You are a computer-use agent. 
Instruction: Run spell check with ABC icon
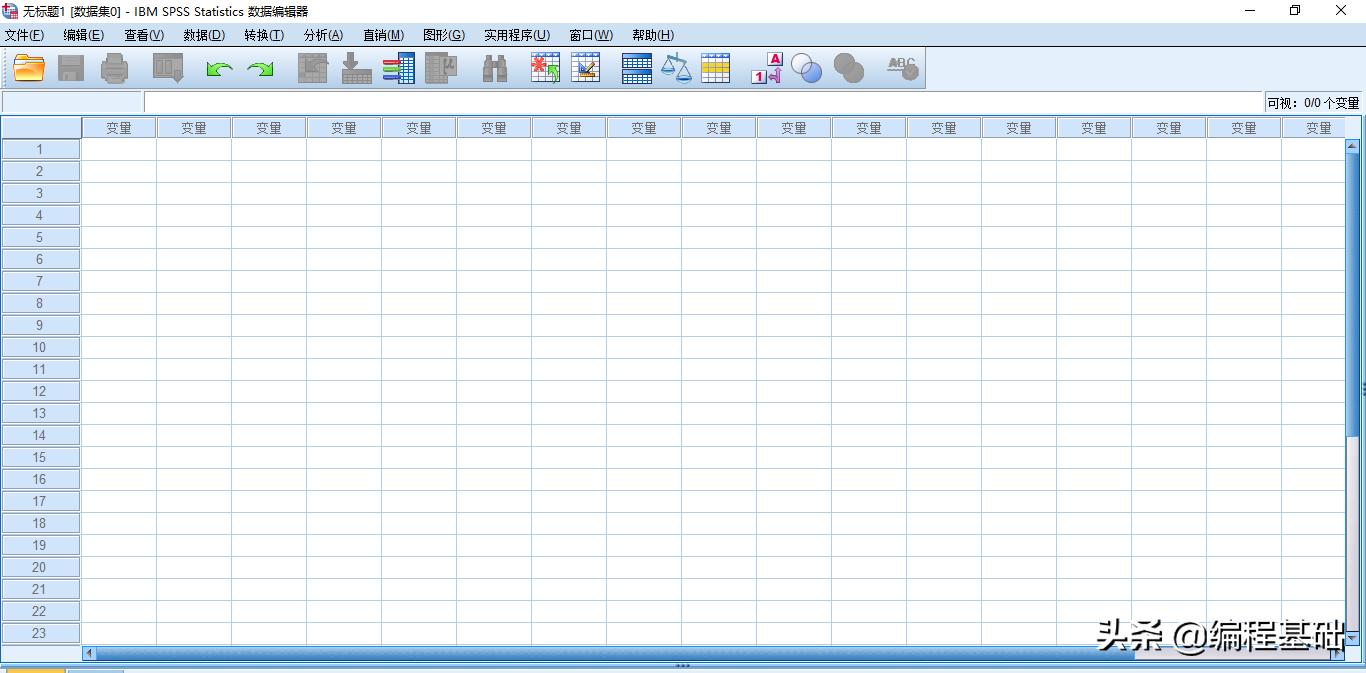899,67
